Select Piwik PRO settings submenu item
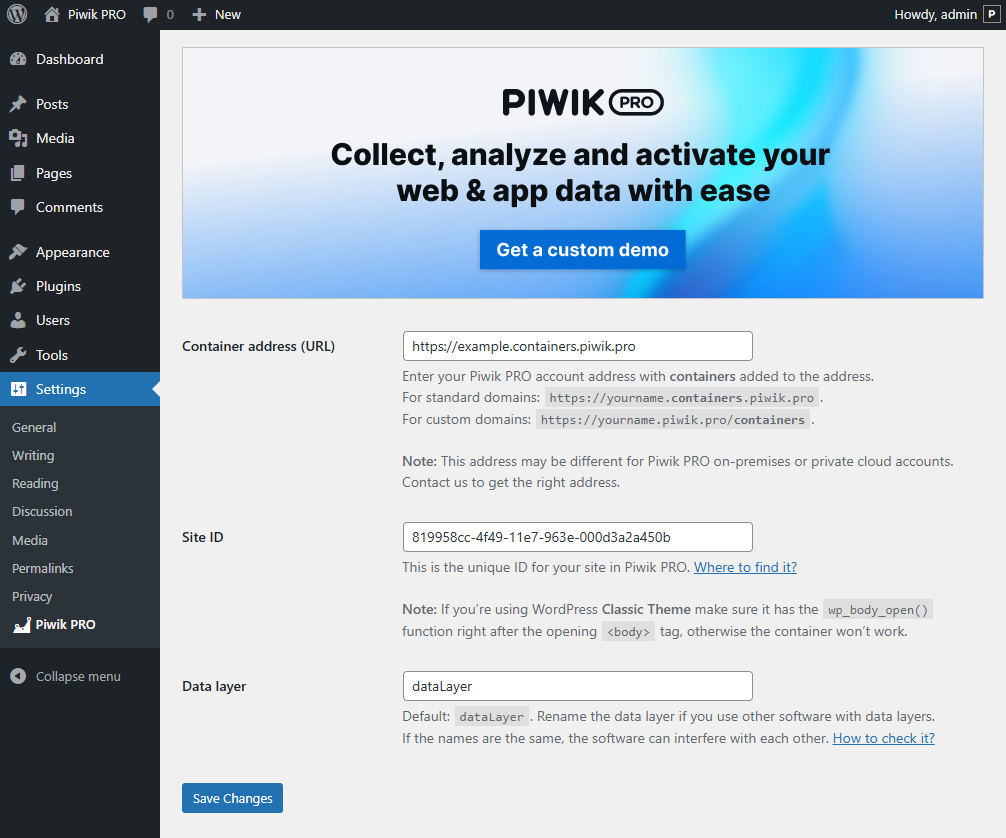1006x838 pixels. [x=65, y=624]
